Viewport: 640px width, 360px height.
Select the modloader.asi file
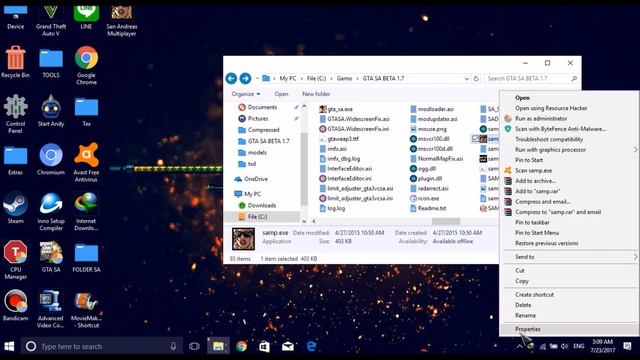[x=432, y=109]
